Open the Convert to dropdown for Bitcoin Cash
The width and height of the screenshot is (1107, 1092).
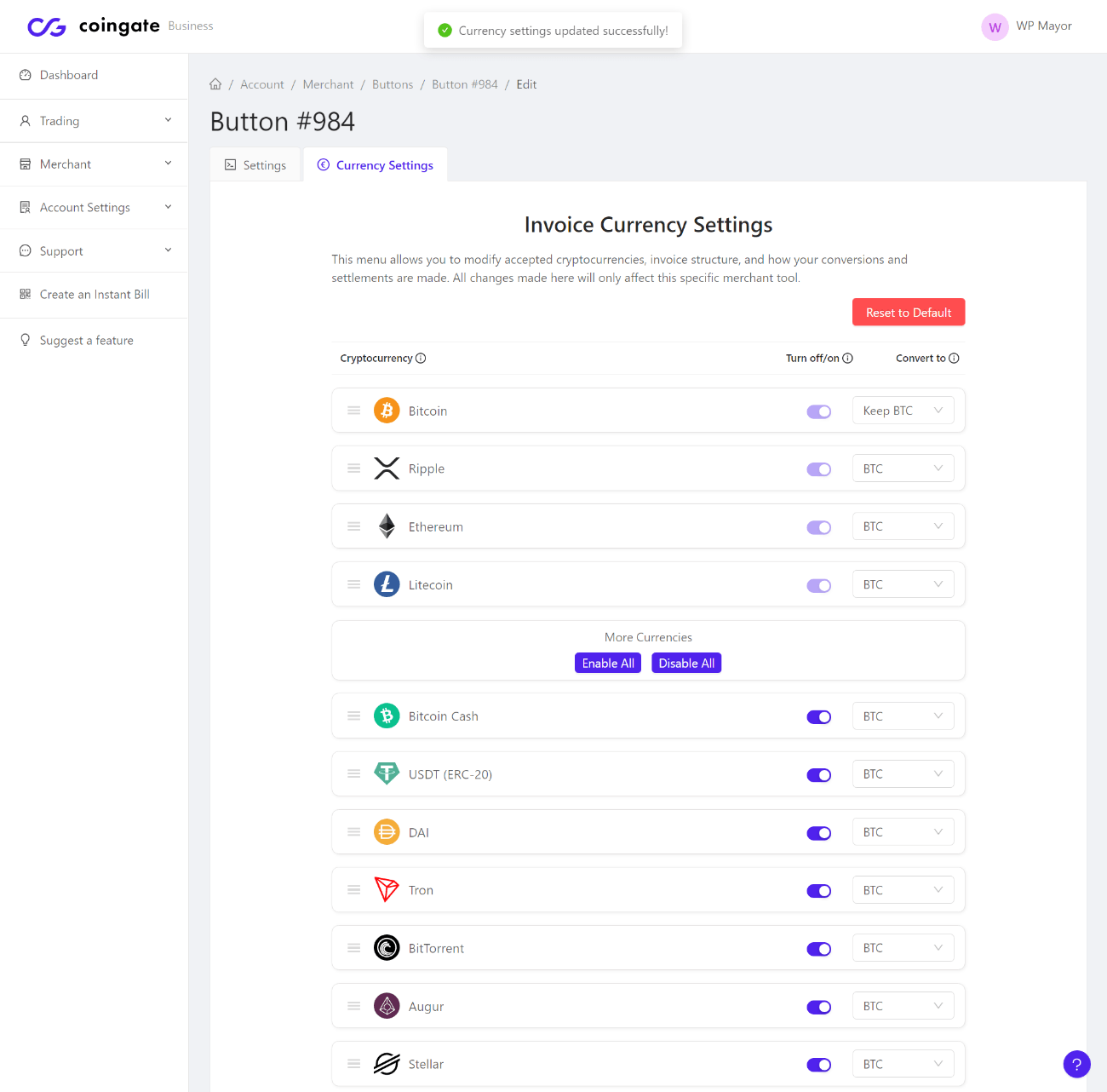[903, 716]
